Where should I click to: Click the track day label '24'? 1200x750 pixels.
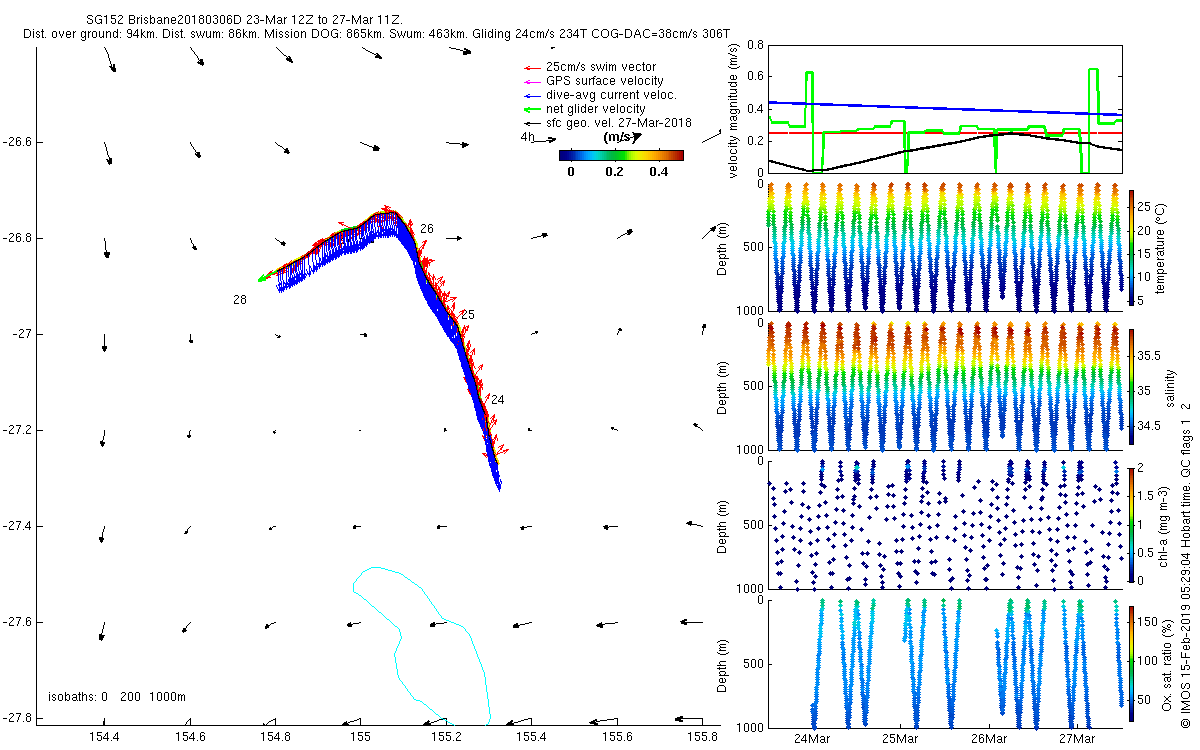(497, 400)
